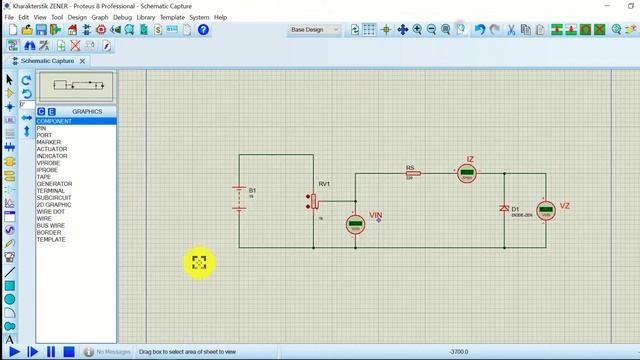The height and width of the screenshot is (360, 640).
Task: Select the yellow triangle Component Mode tool
Action: coord(10,94)
